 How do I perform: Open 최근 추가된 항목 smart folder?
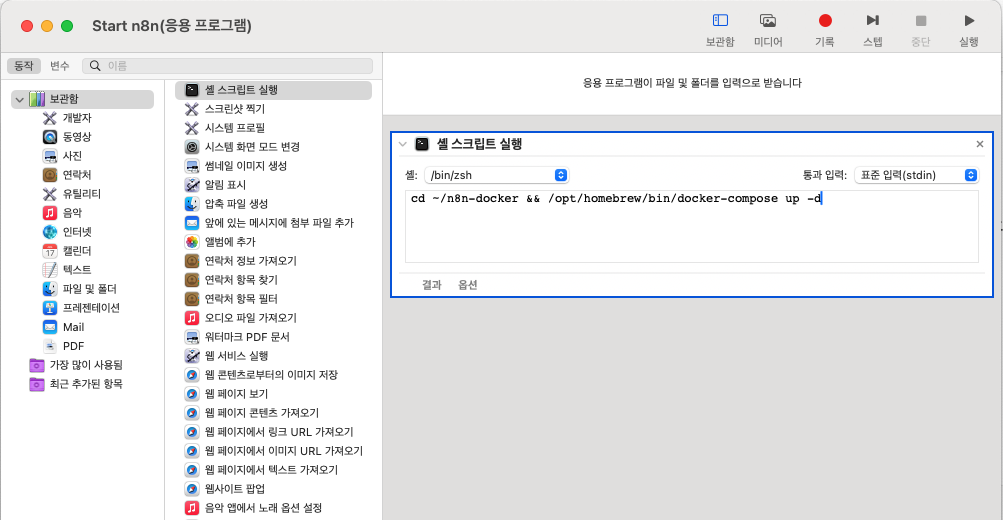(86, 384)
